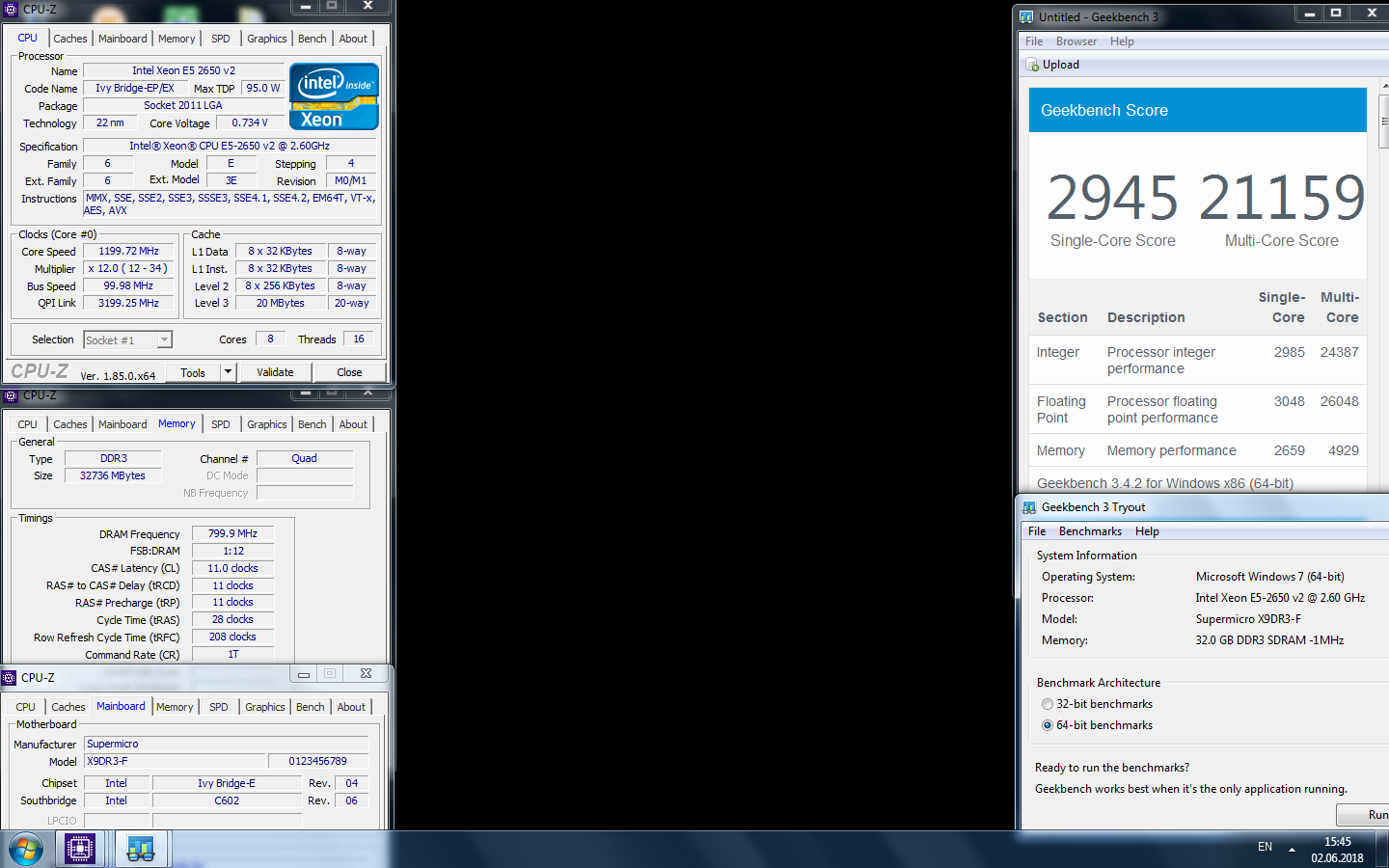Click the Validate button in CPU-Z

click(x=275, y=372)
